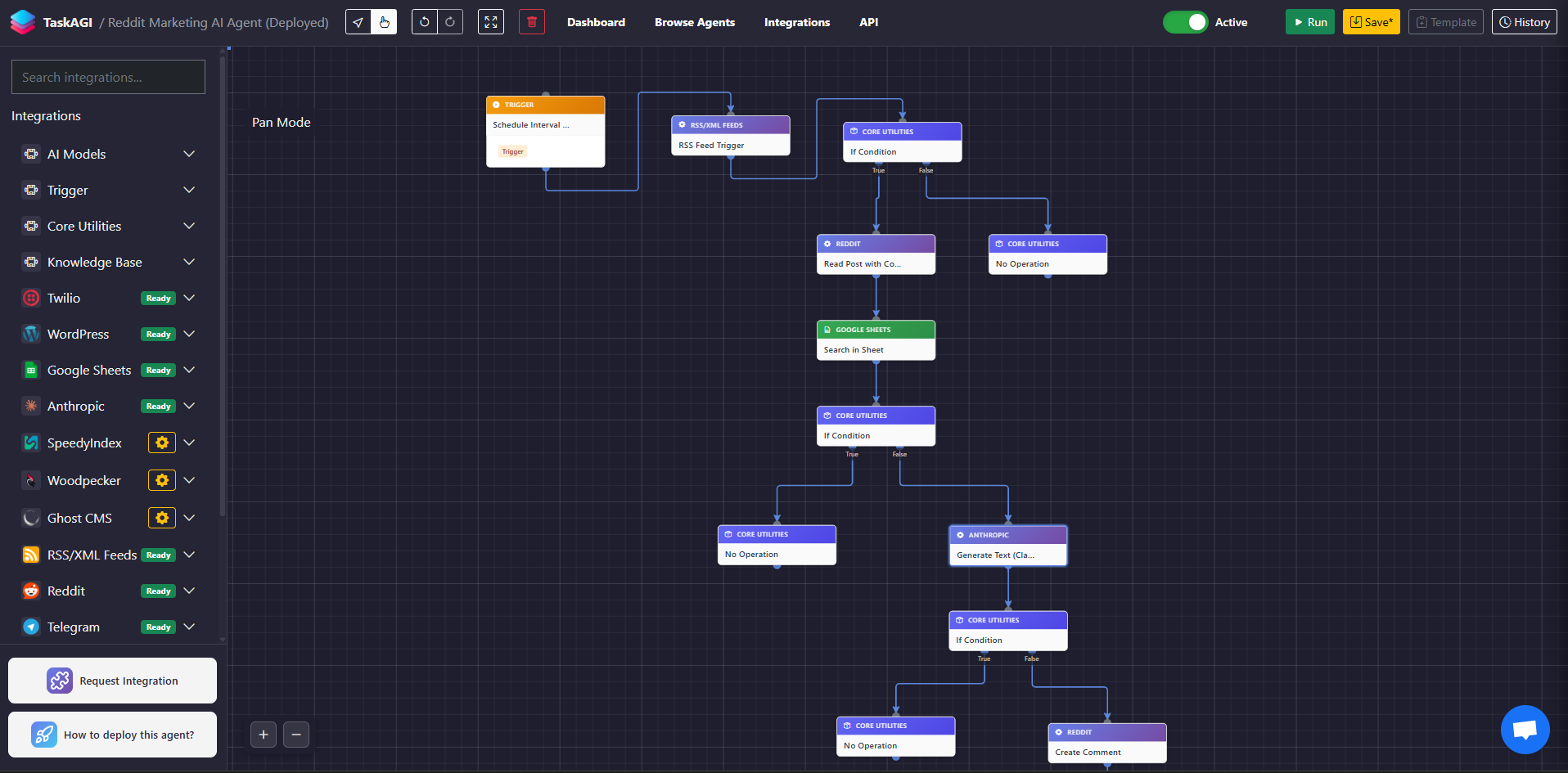1568x773 pixels.
Task: Open SpeedyIndex gear configuration icon
Action: pyautogui.click(x=162, y=443)
